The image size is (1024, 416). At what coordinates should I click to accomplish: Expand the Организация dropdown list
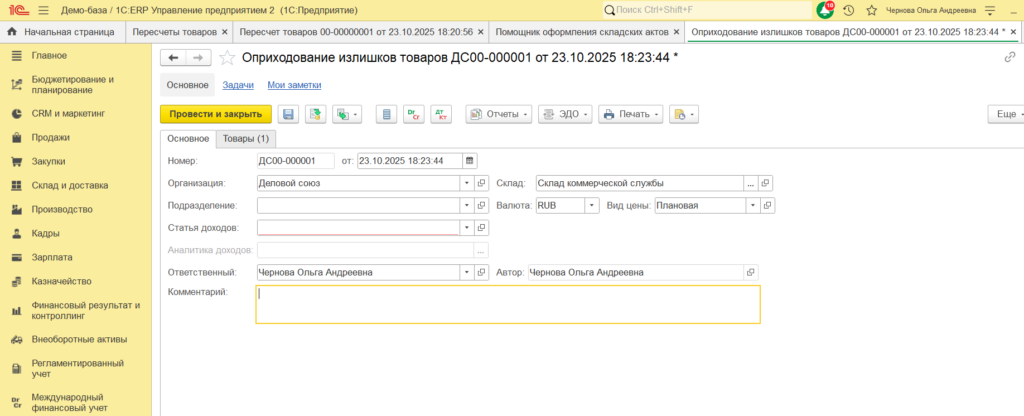(467, 184)
